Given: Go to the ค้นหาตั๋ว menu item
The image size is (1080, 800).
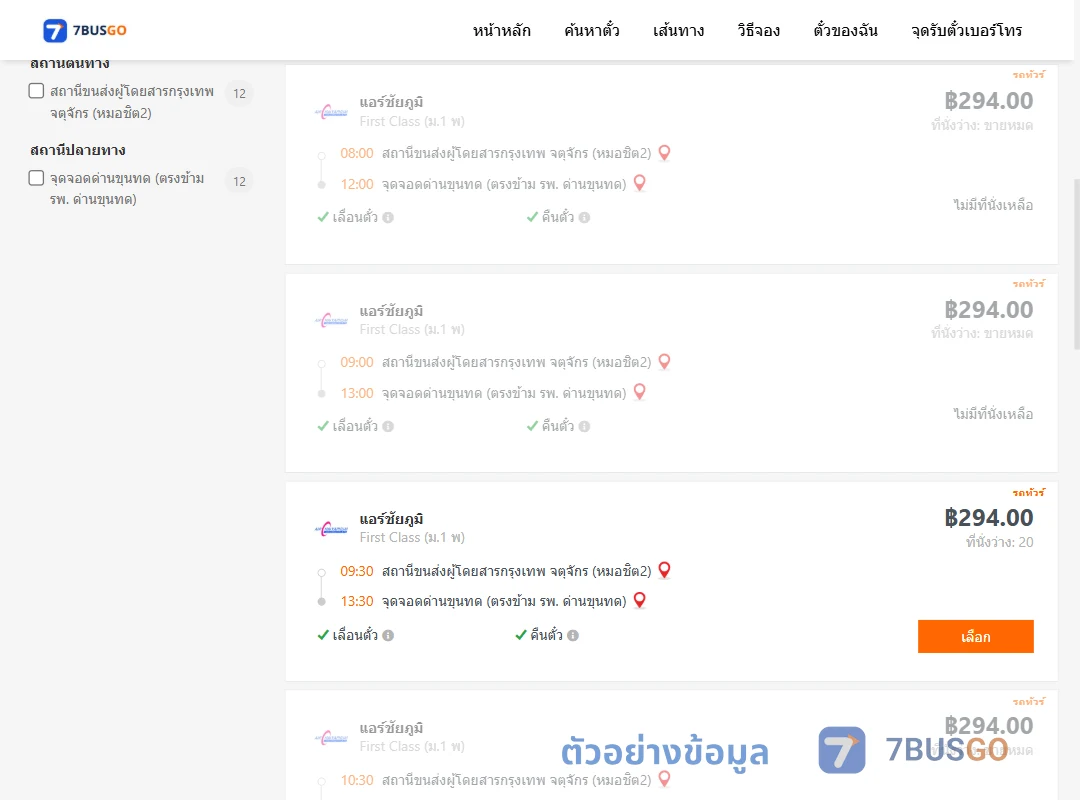Looking at the screenshot, I should coord(592,30).
